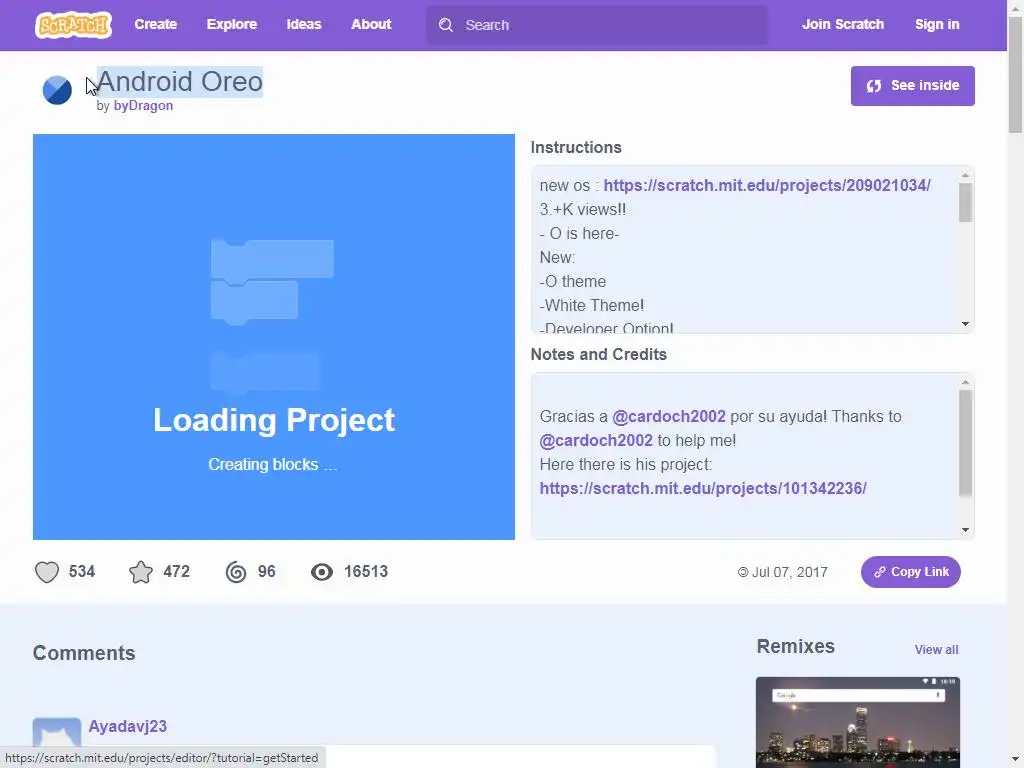Image resolution: width=1024 pixels, height=768 pixels.
Task: Click the views eye icon
Action: coord(322,572)
